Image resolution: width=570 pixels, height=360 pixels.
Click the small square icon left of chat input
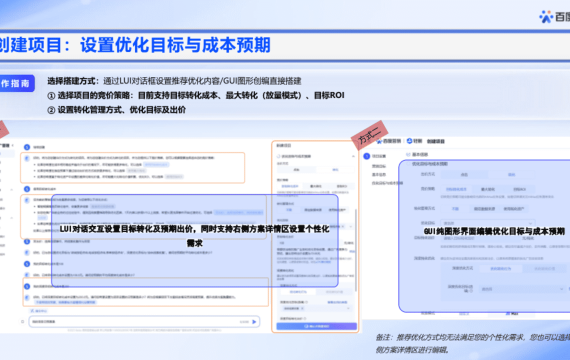point(23,321)
